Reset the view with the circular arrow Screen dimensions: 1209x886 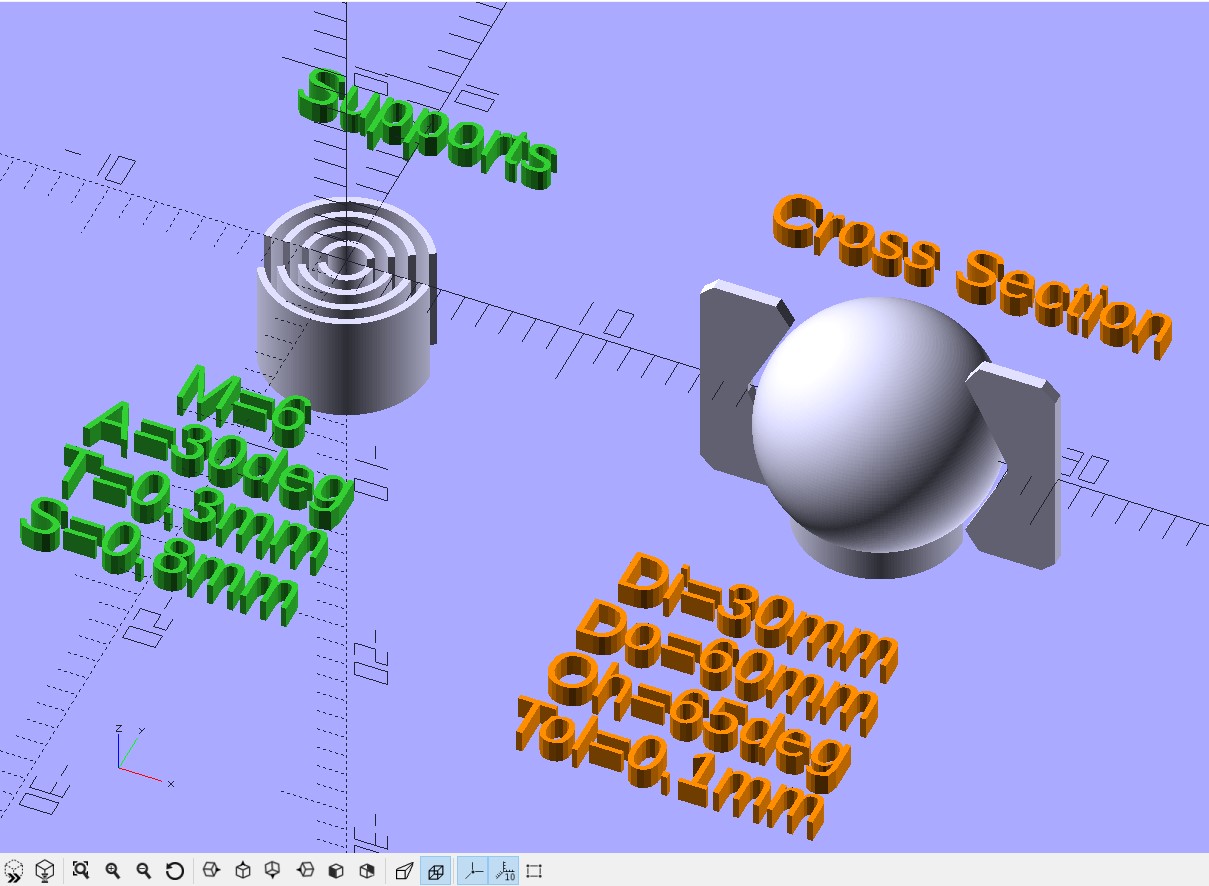pos(174,871)
